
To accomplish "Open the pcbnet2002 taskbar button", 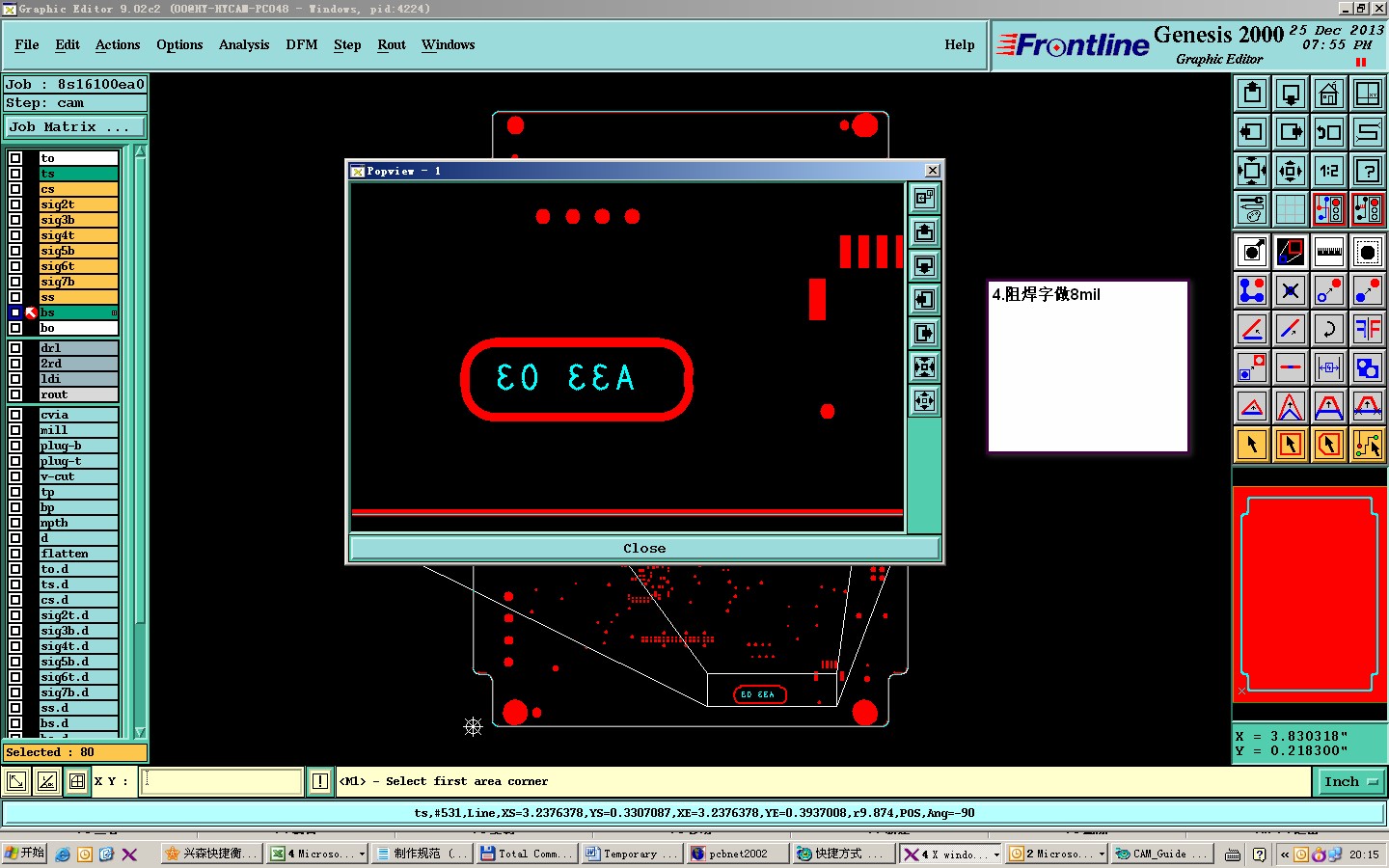I will [x=736, y=854].
